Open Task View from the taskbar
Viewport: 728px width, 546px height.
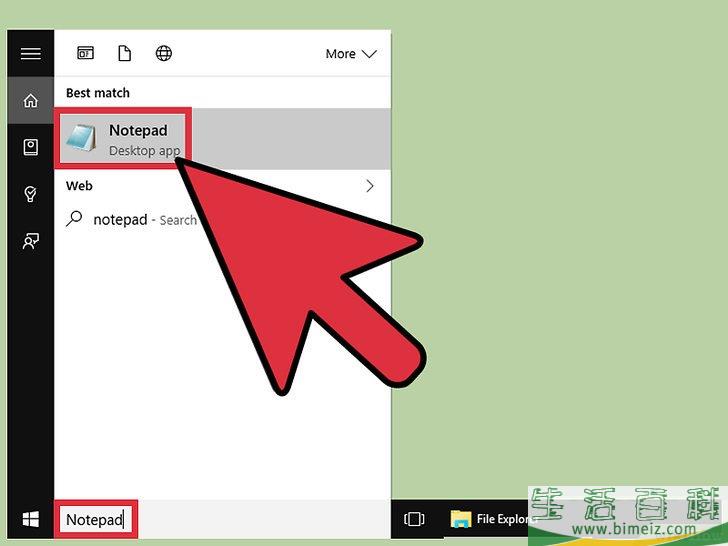[414, 520]
